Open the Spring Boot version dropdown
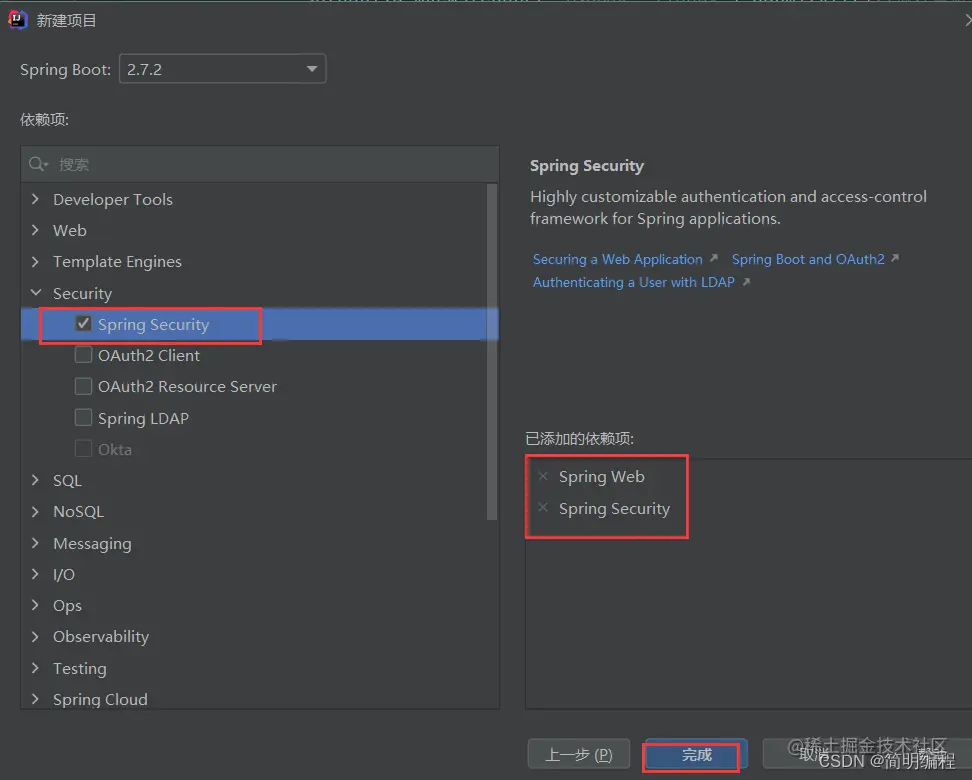This screenshot has height=780, width=972. 223,69
